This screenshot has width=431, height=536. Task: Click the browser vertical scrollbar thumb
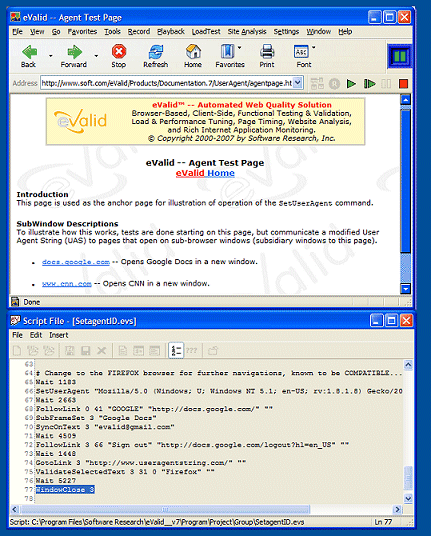coord(405,181)
